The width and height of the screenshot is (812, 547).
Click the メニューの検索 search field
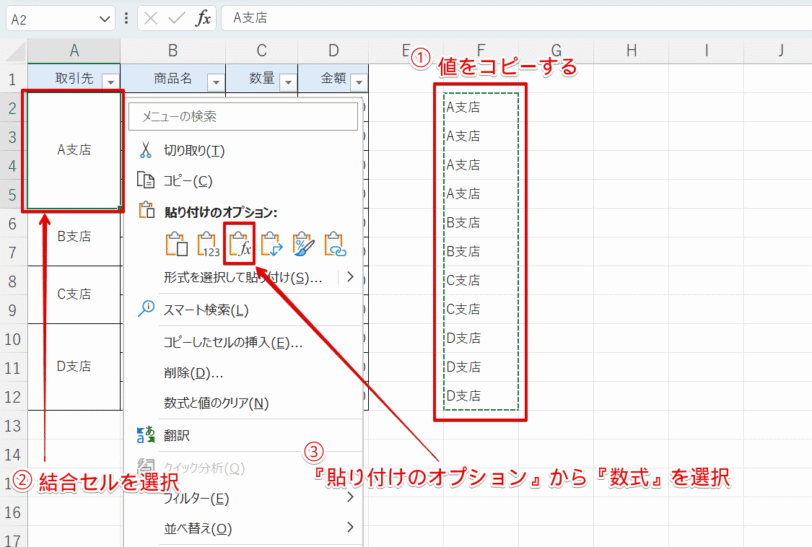243,116
